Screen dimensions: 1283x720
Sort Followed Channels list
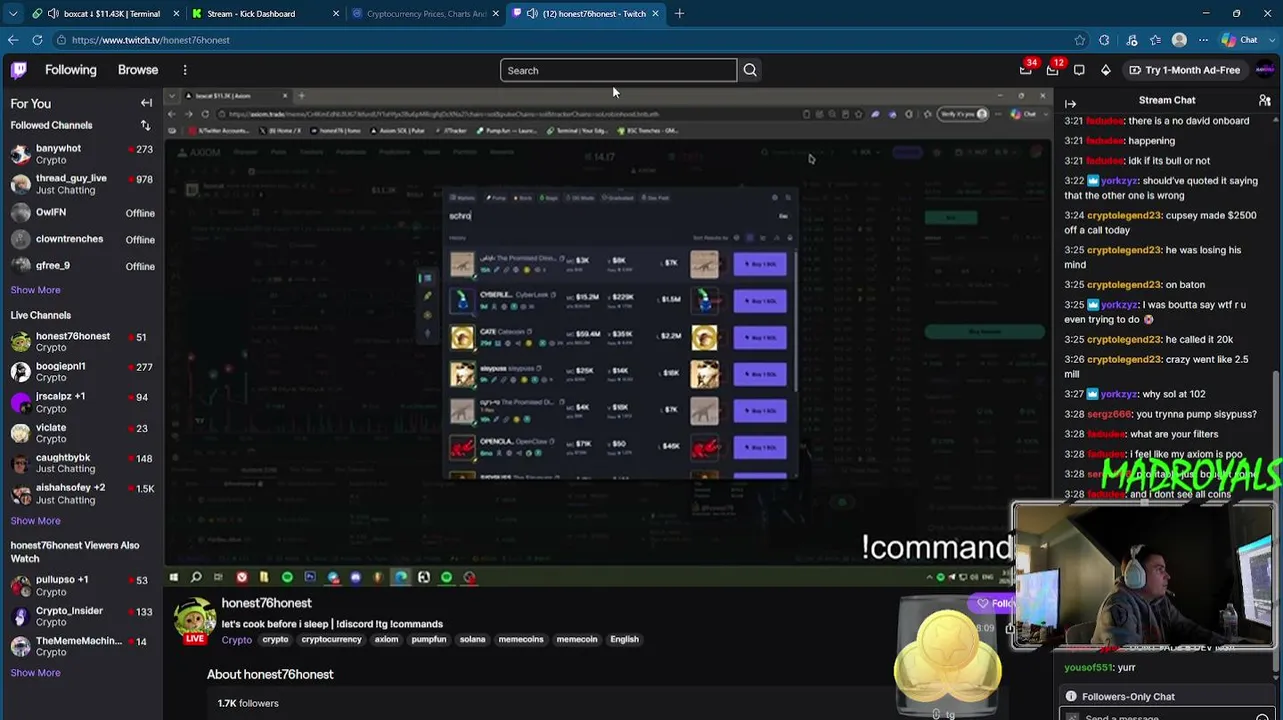(x=145, y=125)
